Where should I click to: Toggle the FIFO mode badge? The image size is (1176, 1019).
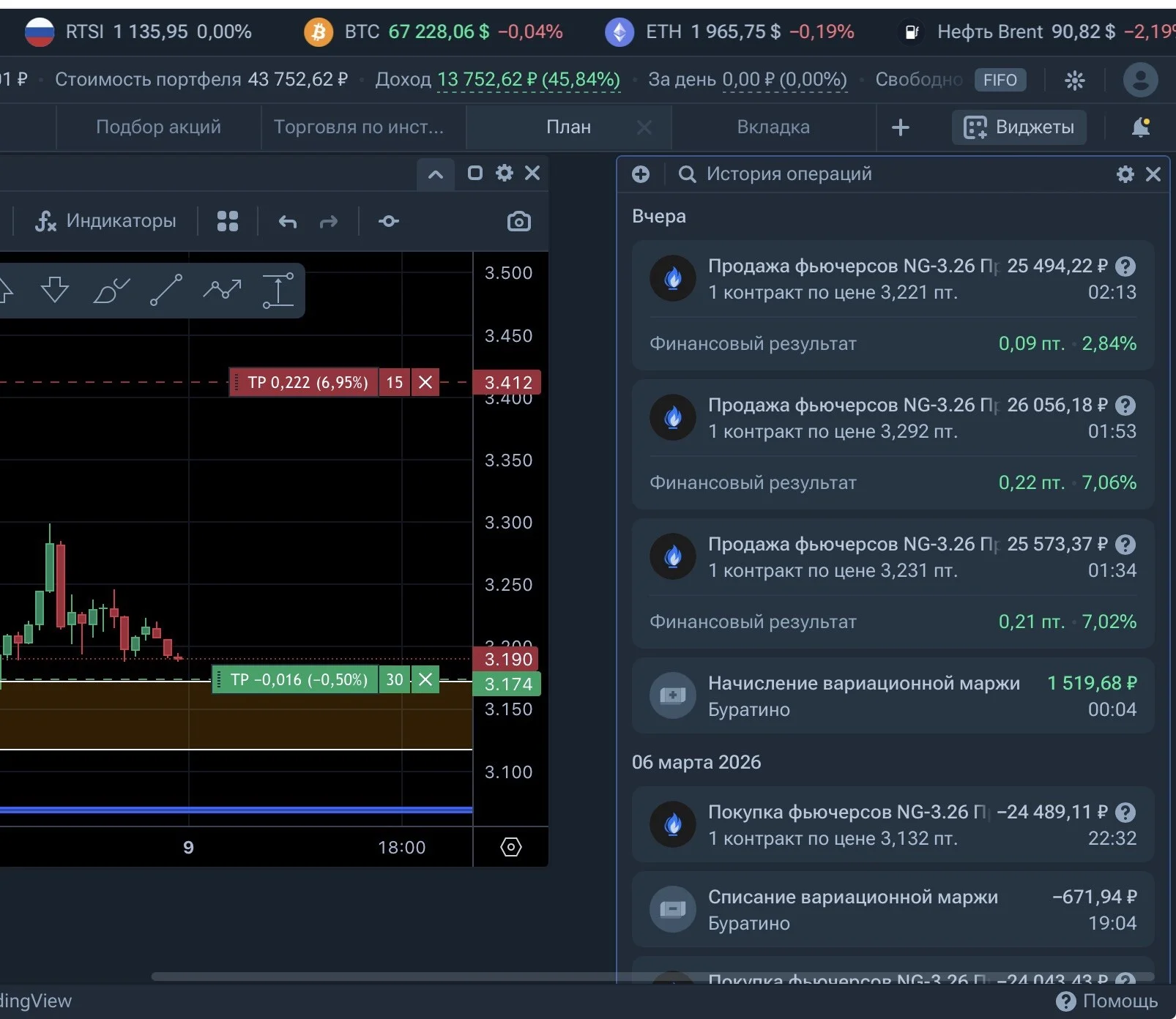(x=1000, y=80)
